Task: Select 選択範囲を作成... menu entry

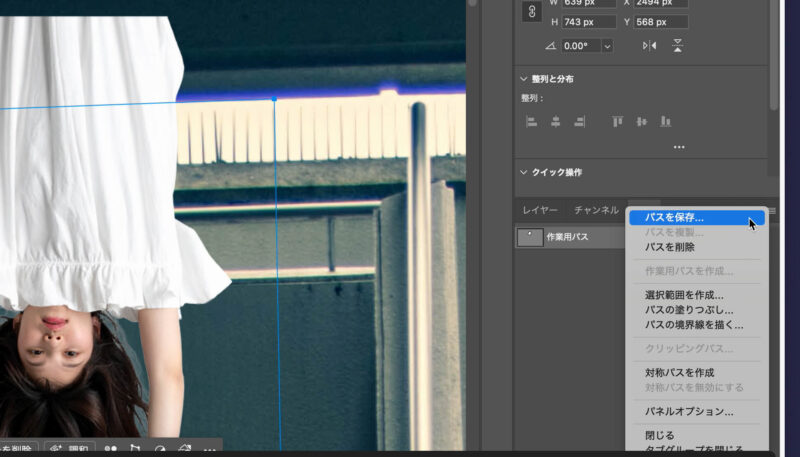Action: coord(684,295)
